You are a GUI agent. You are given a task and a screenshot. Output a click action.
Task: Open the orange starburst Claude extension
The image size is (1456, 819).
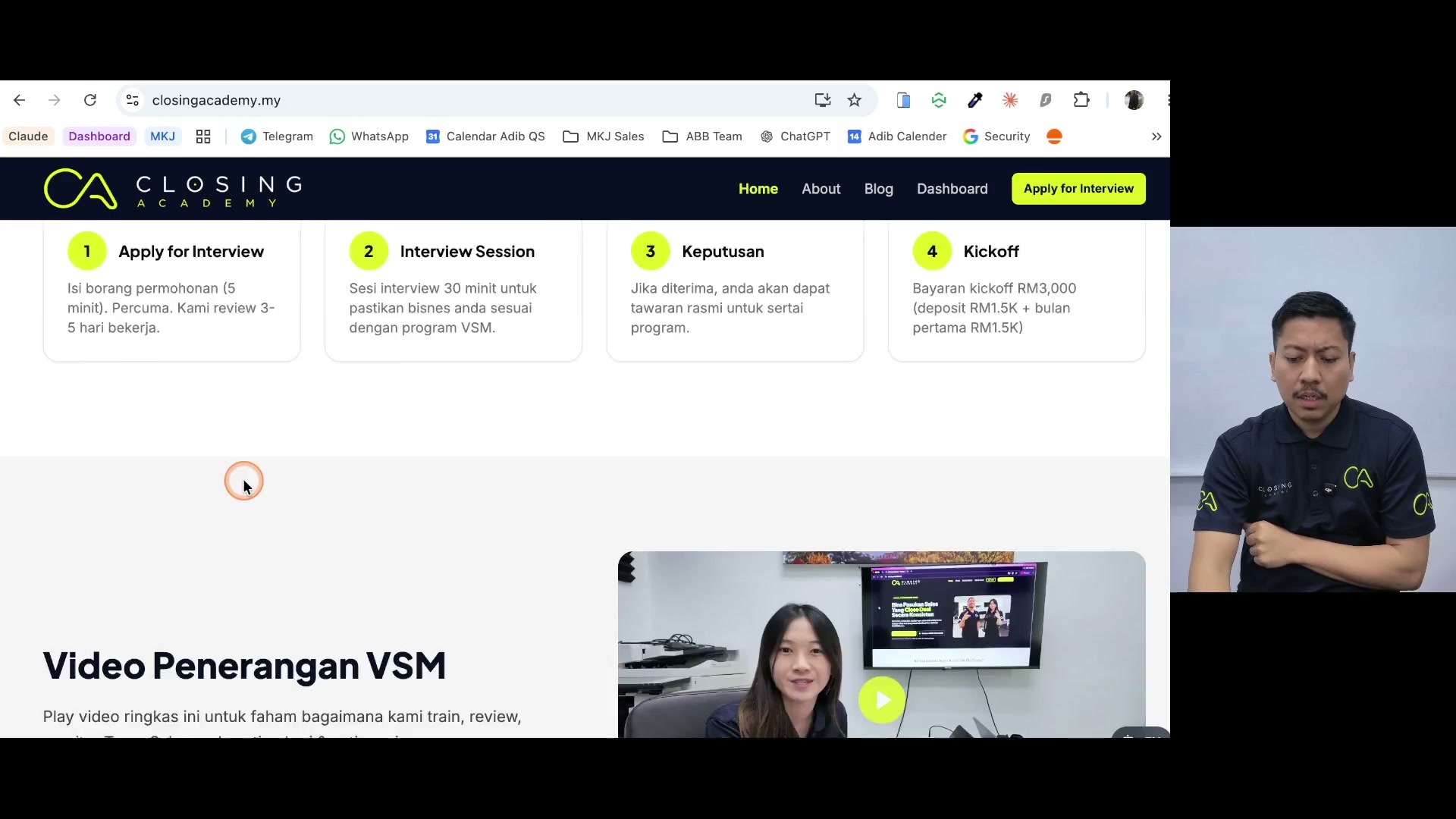[1010, 100]
